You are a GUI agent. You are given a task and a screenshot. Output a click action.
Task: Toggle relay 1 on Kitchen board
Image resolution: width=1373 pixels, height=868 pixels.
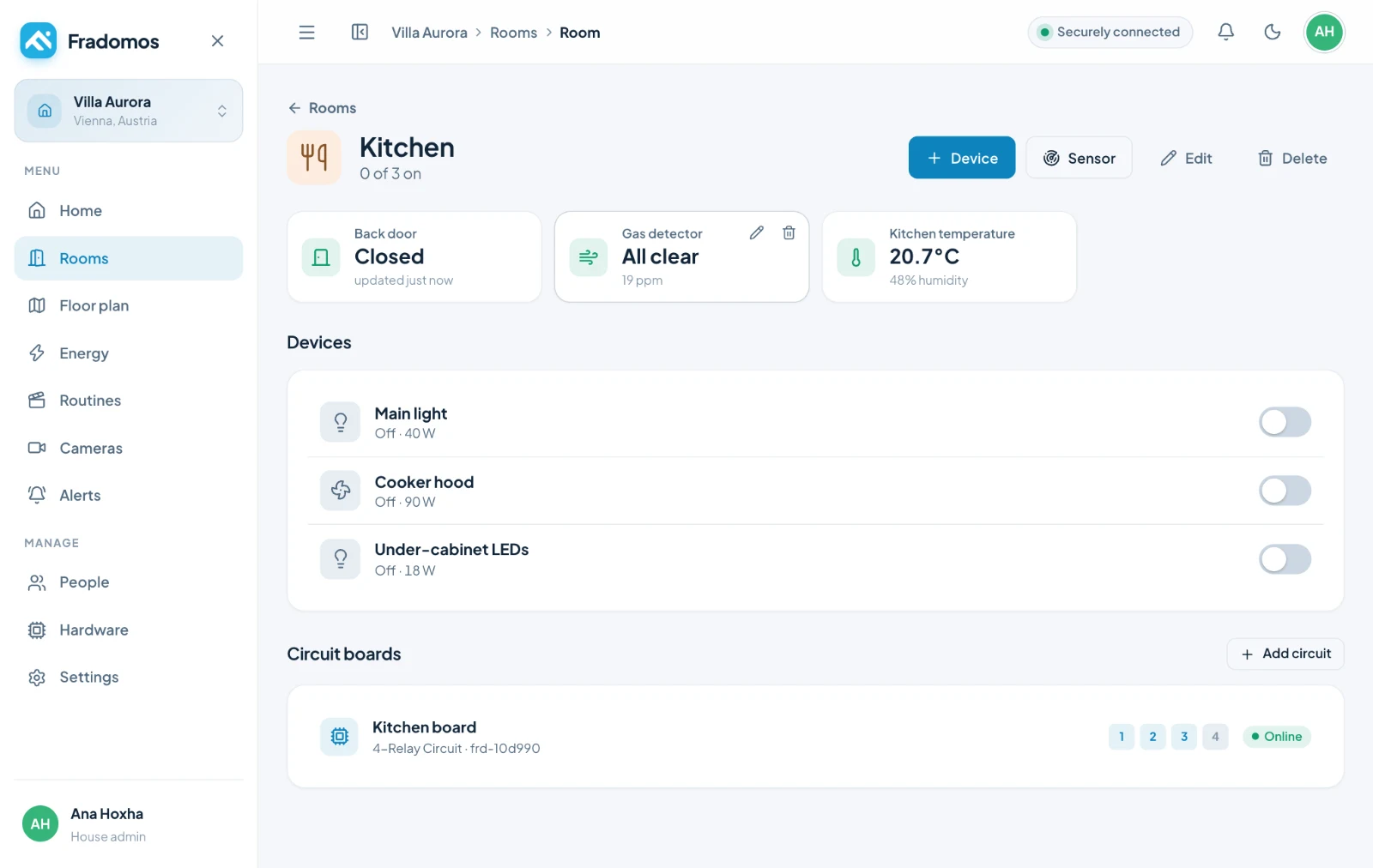click(x=1122, y=737)
